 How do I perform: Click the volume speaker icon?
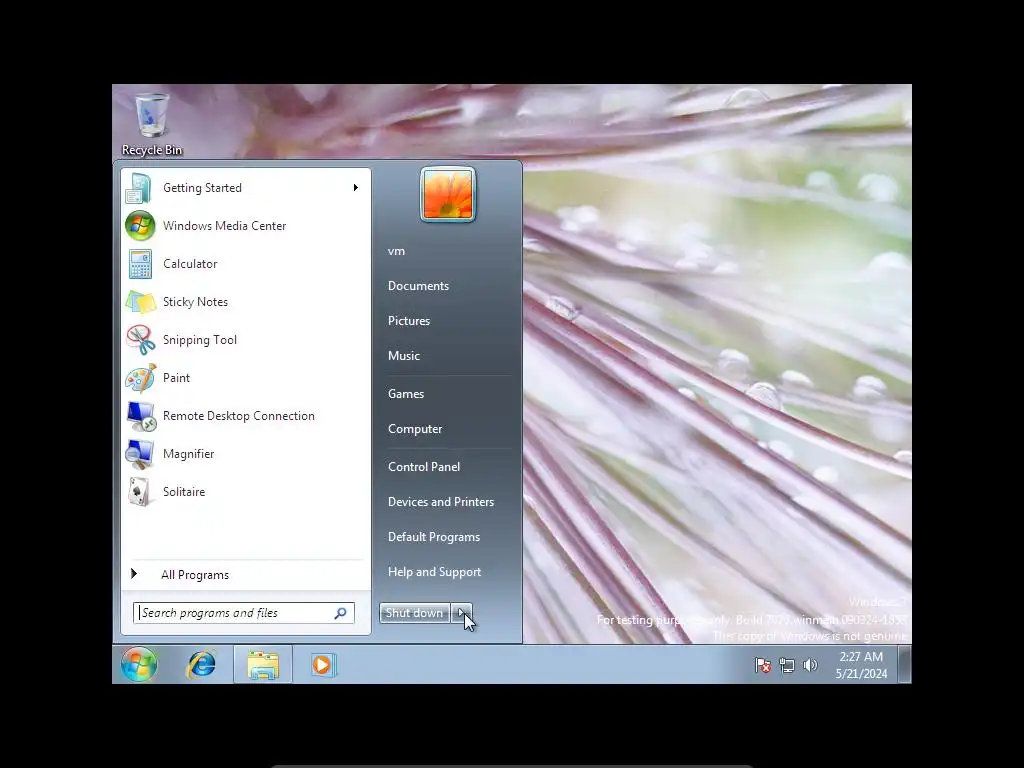(x=810, y=665)
